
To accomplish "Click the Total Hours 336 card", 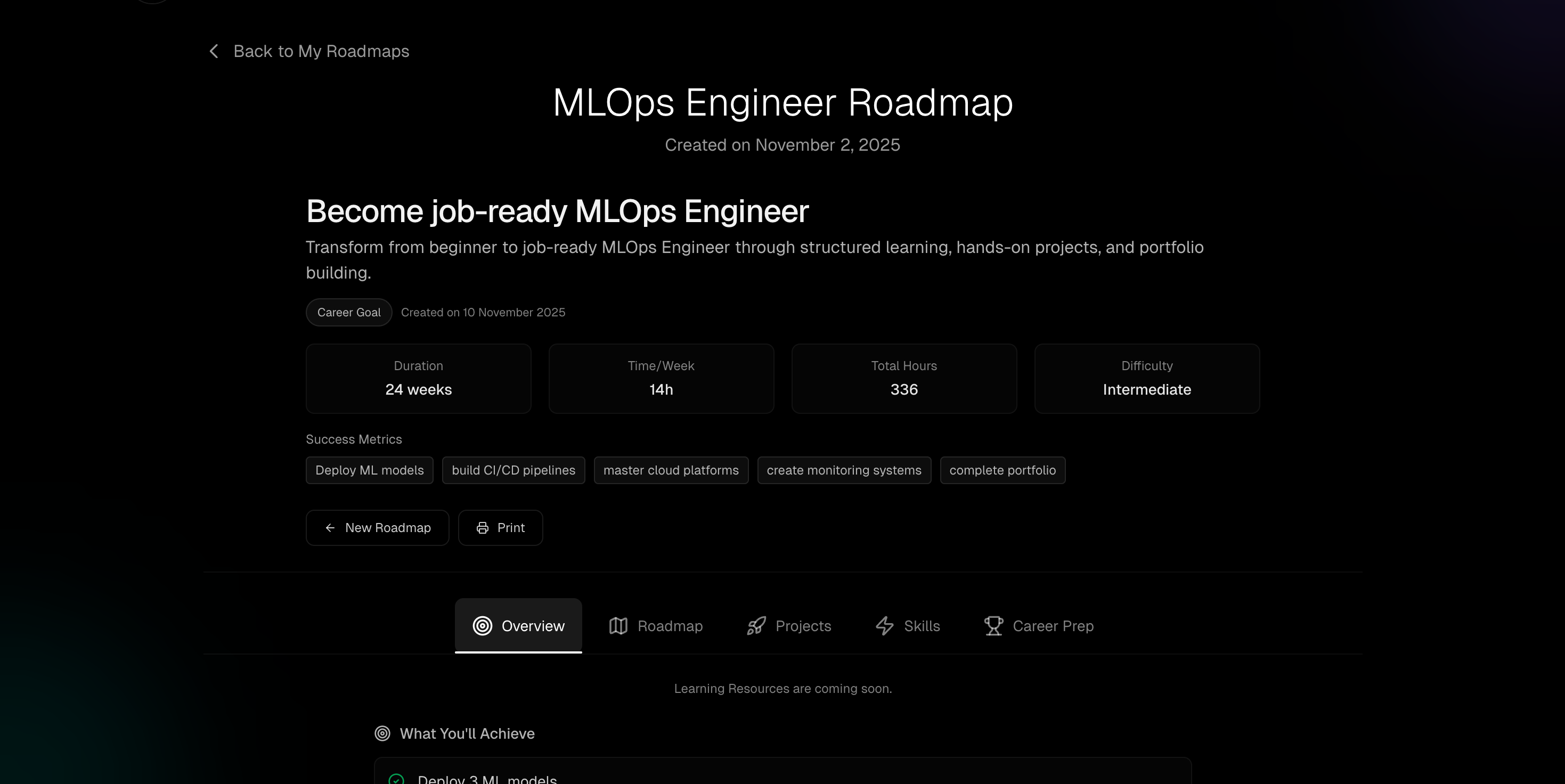I will pyautogui.click(x=904, y=379).
